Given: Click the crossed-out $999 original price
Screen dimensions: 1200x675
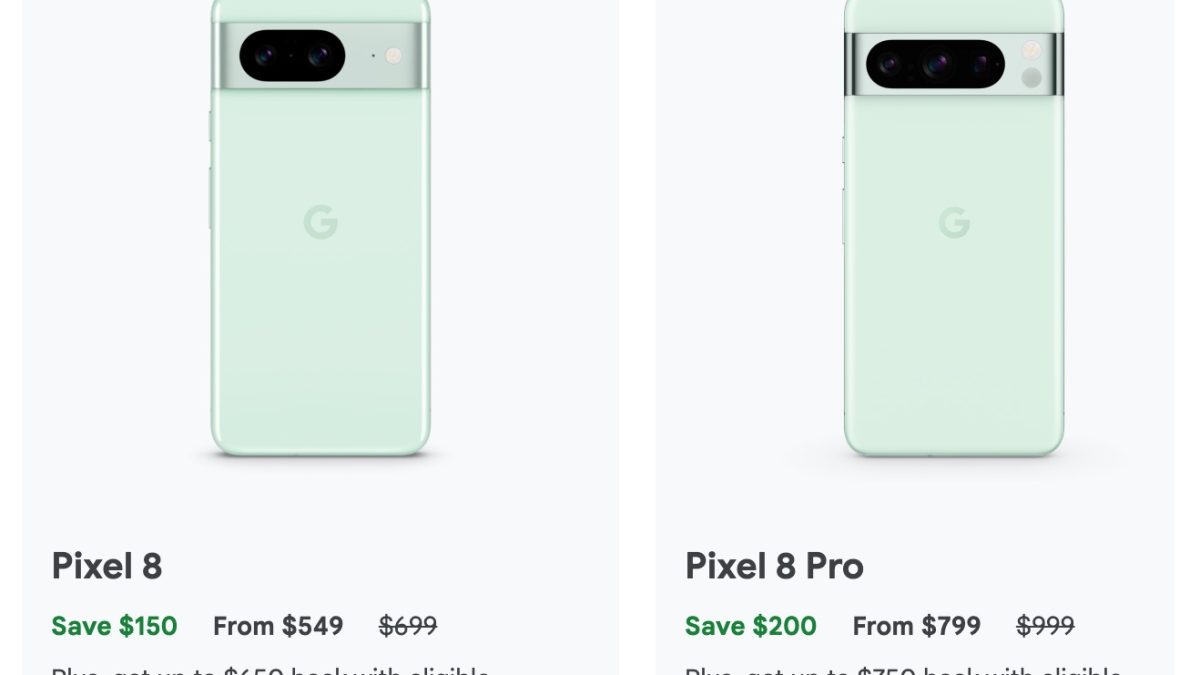Looking at the screenshot, I should 1045,626.
